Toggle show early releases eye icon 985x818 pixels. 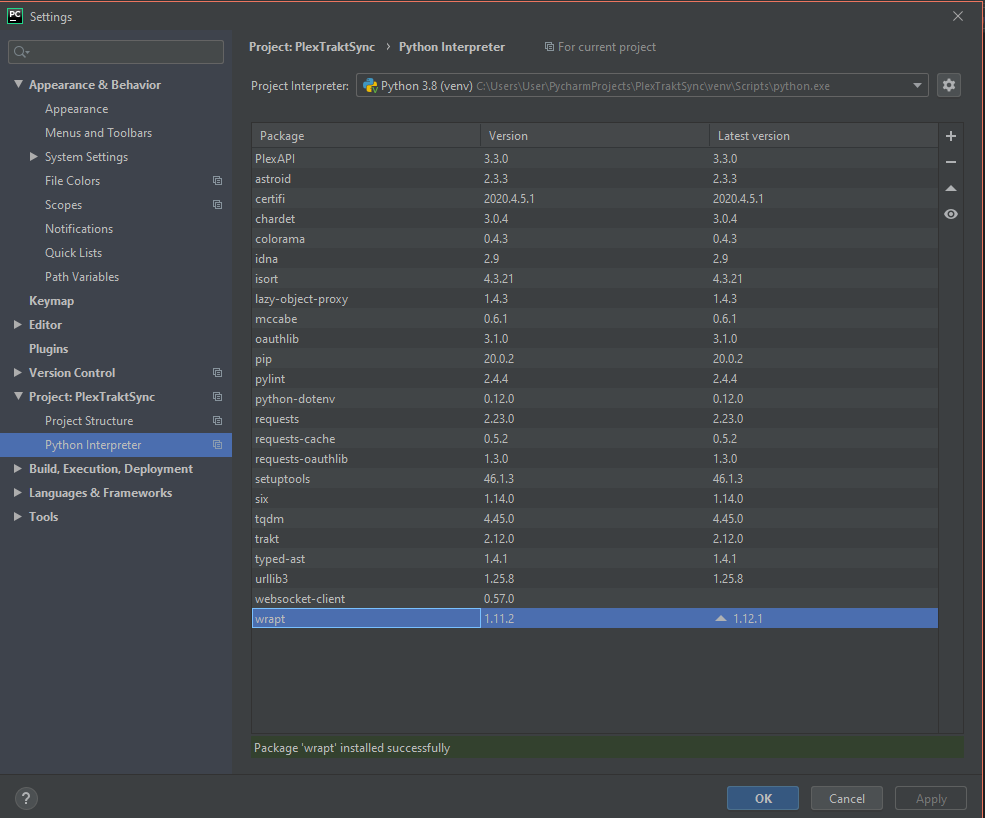tap(950, 214)
